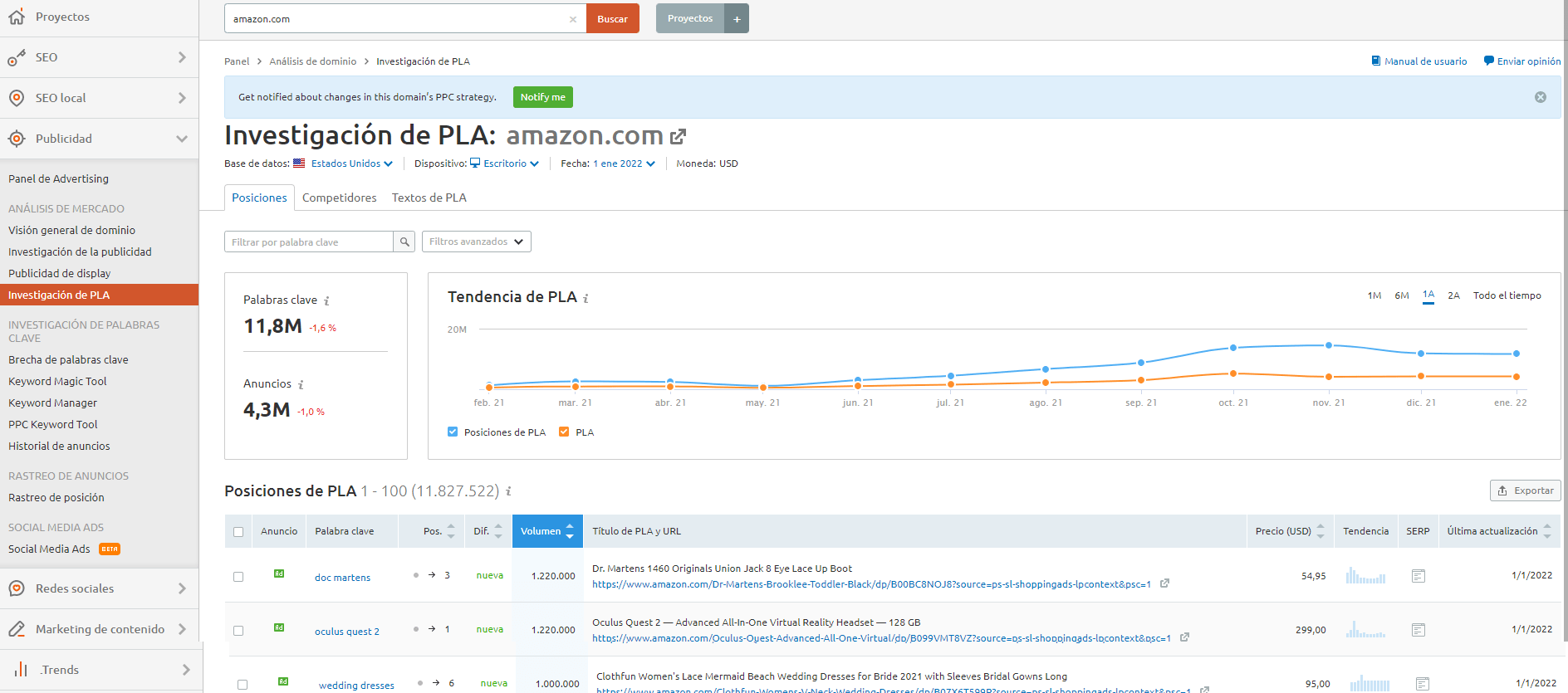The image size is (1568, 693).
Task: Export PLA positions with Exportar button
Action: pyautogui.click(x=1526, y=490)
